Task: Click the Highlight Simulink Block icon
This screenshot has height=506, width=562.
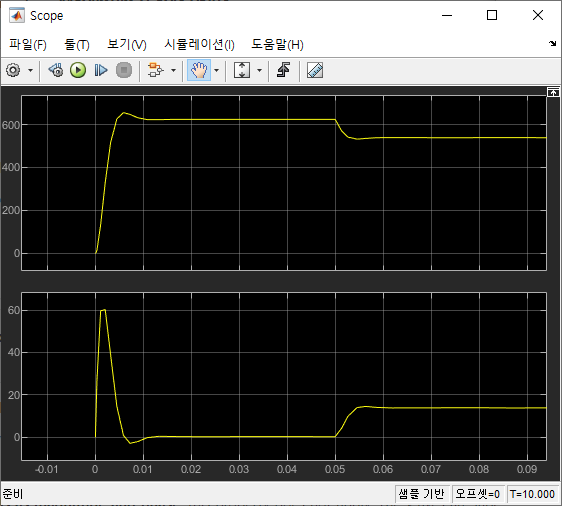Action: (156, 70)
